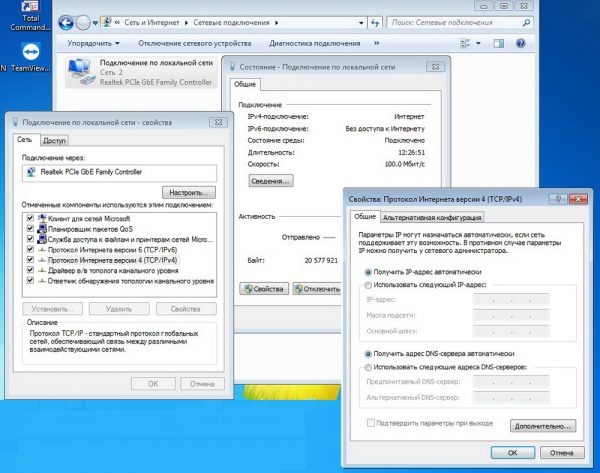Select Общие tab in Состояние window
This screenshot has height=473, width=600.
(245, 84)
